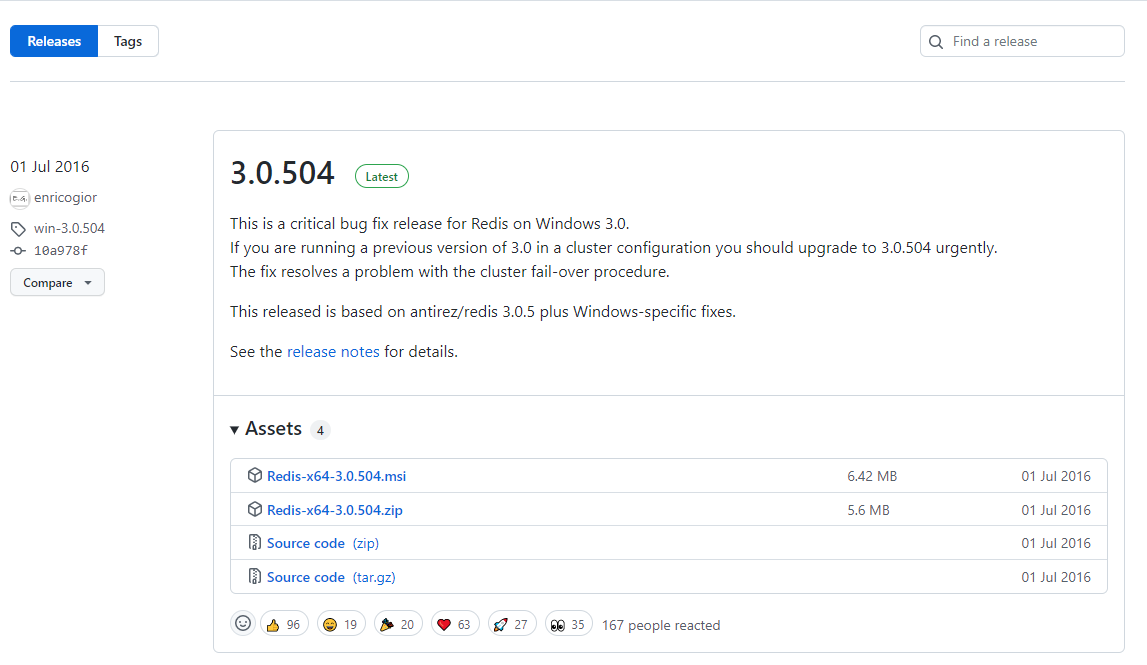Toggle eyes reaction with 35
Image resolution: width=1147 pixels, height=665 pixels.
point(568,624)
